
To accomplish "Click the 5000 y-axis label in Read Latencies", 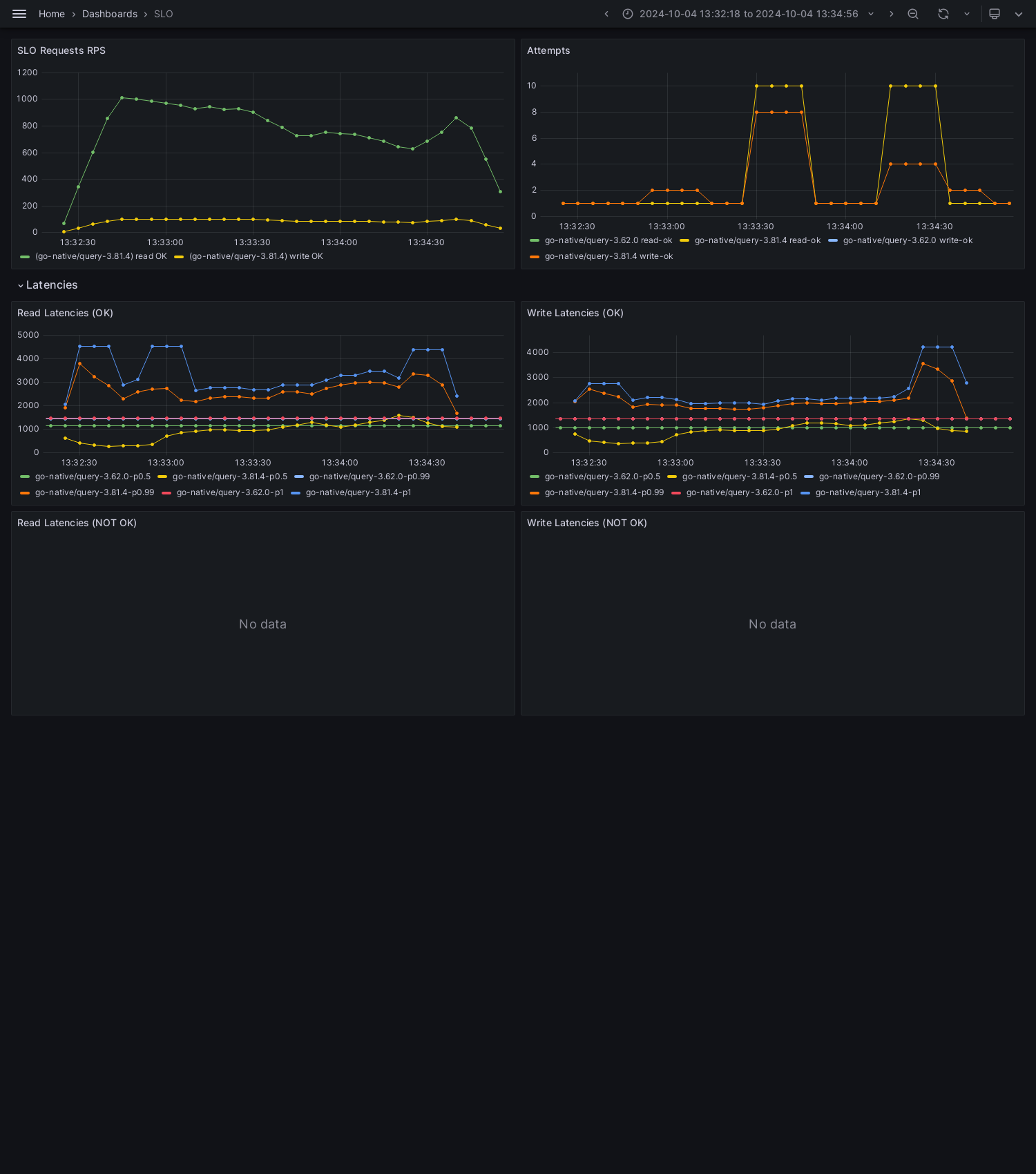I will 28,335.
